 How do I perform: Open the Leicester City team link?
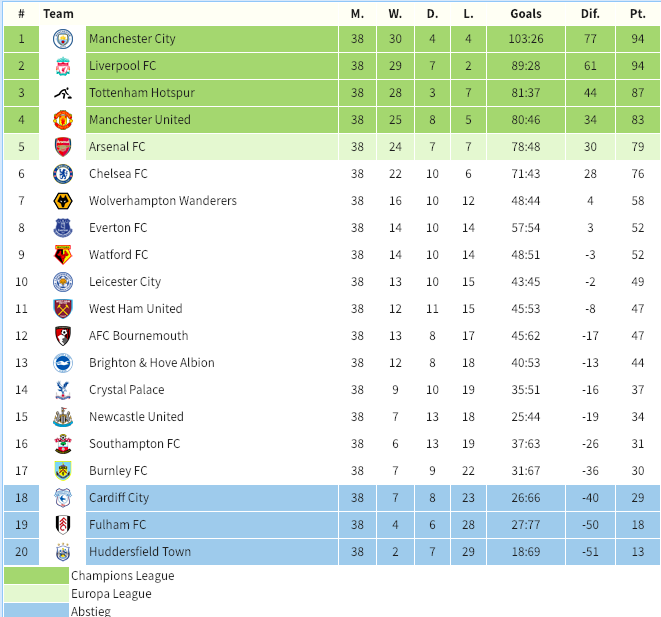coord(125,282)
